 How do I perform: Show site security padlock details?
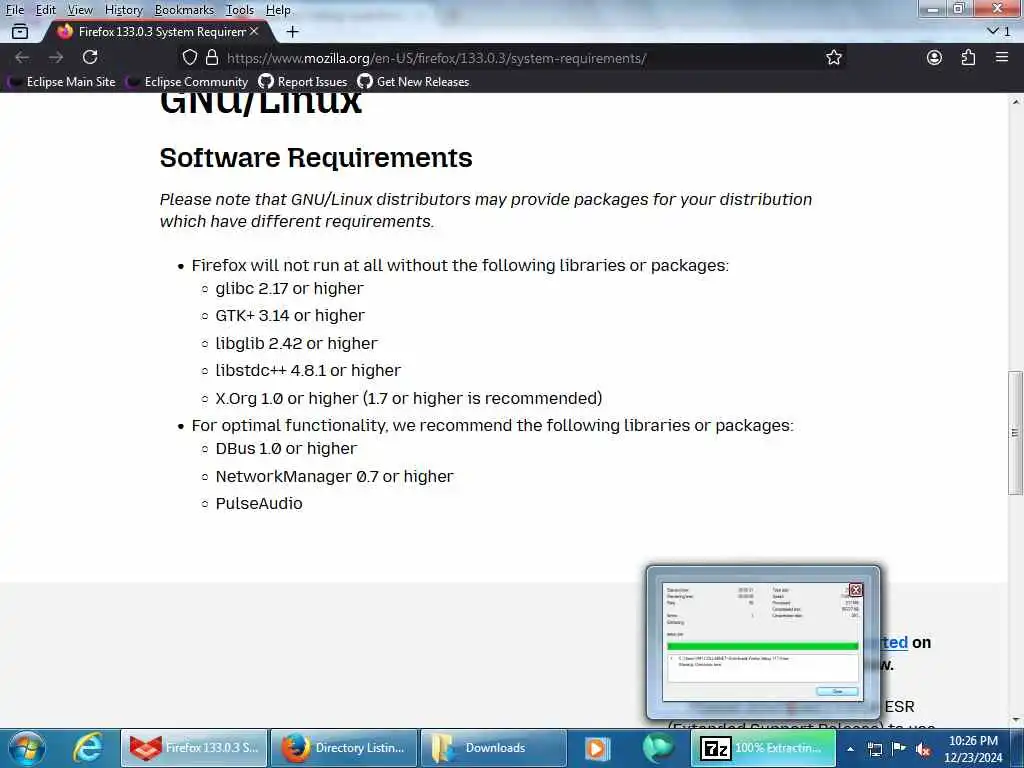(212, 57)
